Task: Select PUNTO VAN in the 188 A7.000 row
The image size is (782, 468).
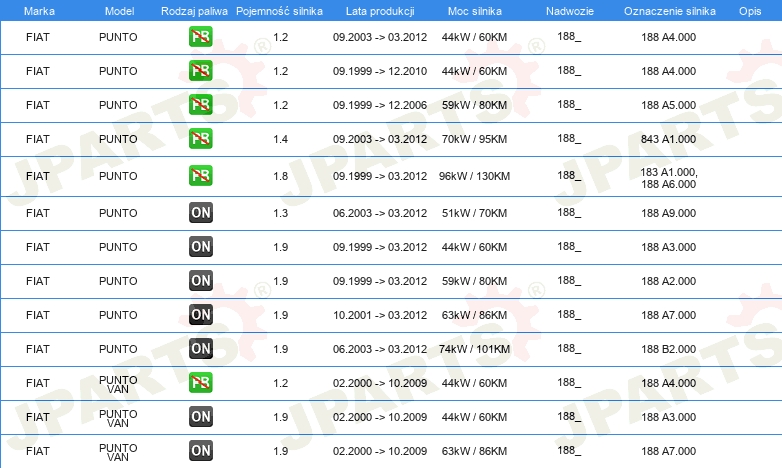Action: pyautogui.click(x=118, y=452)
